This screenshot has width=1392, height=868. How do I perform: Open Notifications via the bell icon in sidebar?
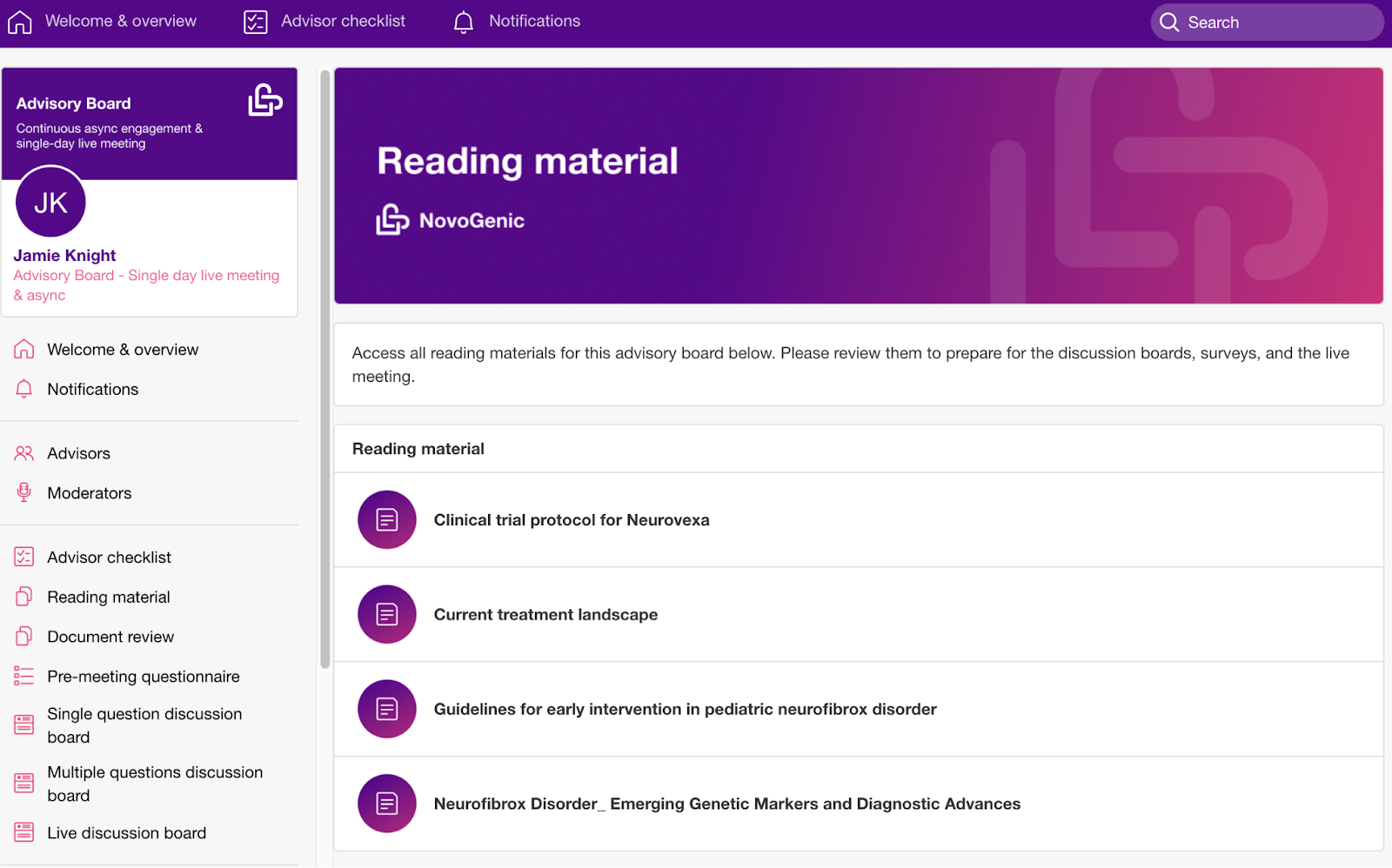[24, 389]
